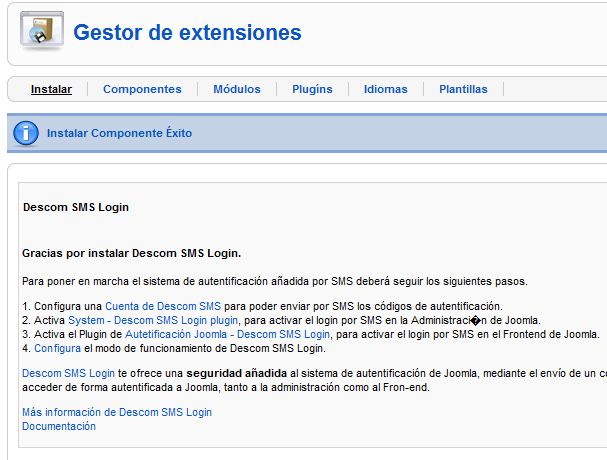Image resolution: width=607 pixels, height=460 pixels.
Task: Click the bold 'seguridad añadida' text
Action: [237, 373]
